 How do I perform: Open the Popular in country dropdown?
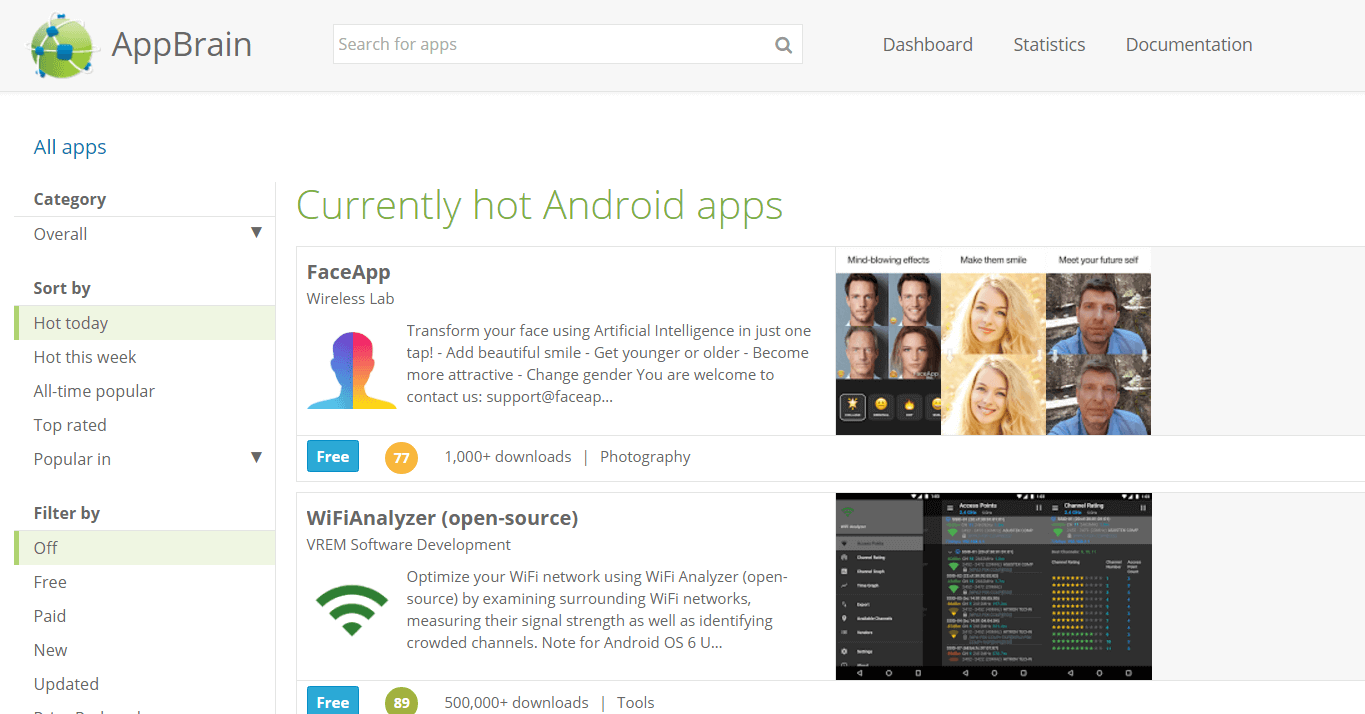257,457
